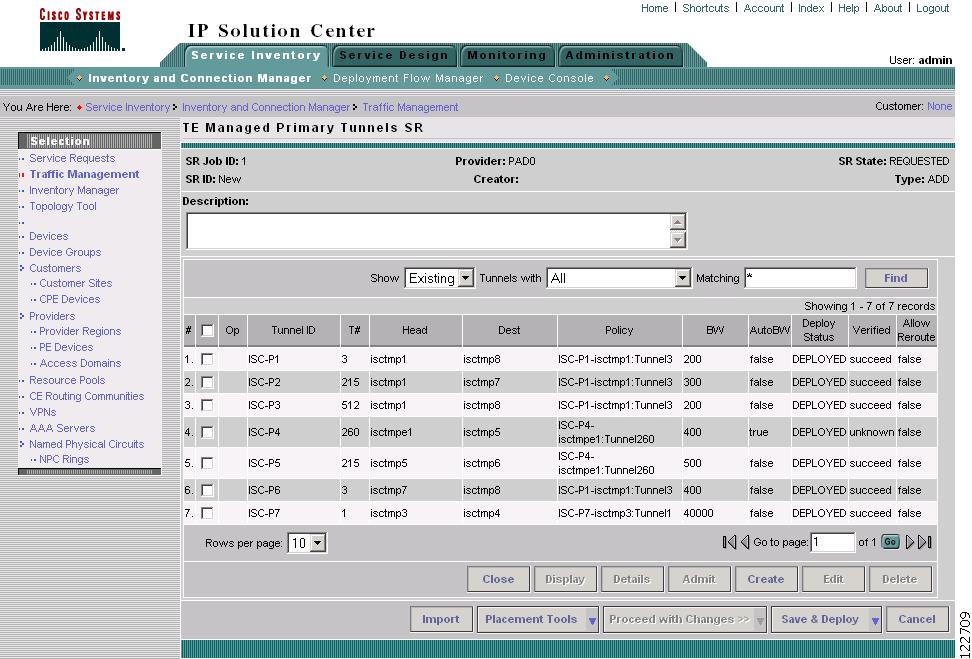Viewport: 972px width, 659px height.
Task: Open the Shortcuts link
Action: click(x=705, y=8)
